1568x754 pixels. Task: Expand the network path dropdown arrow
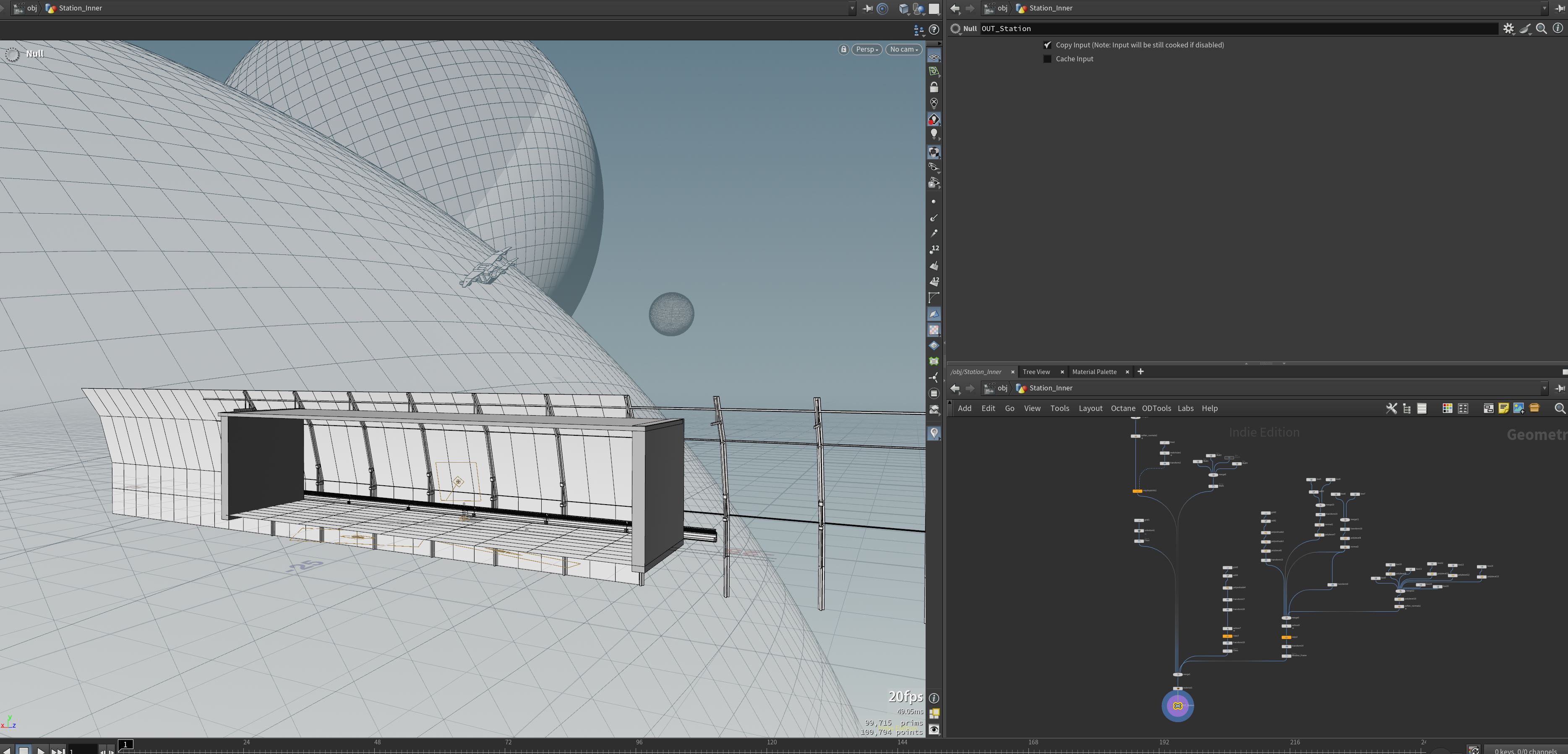1544,388
